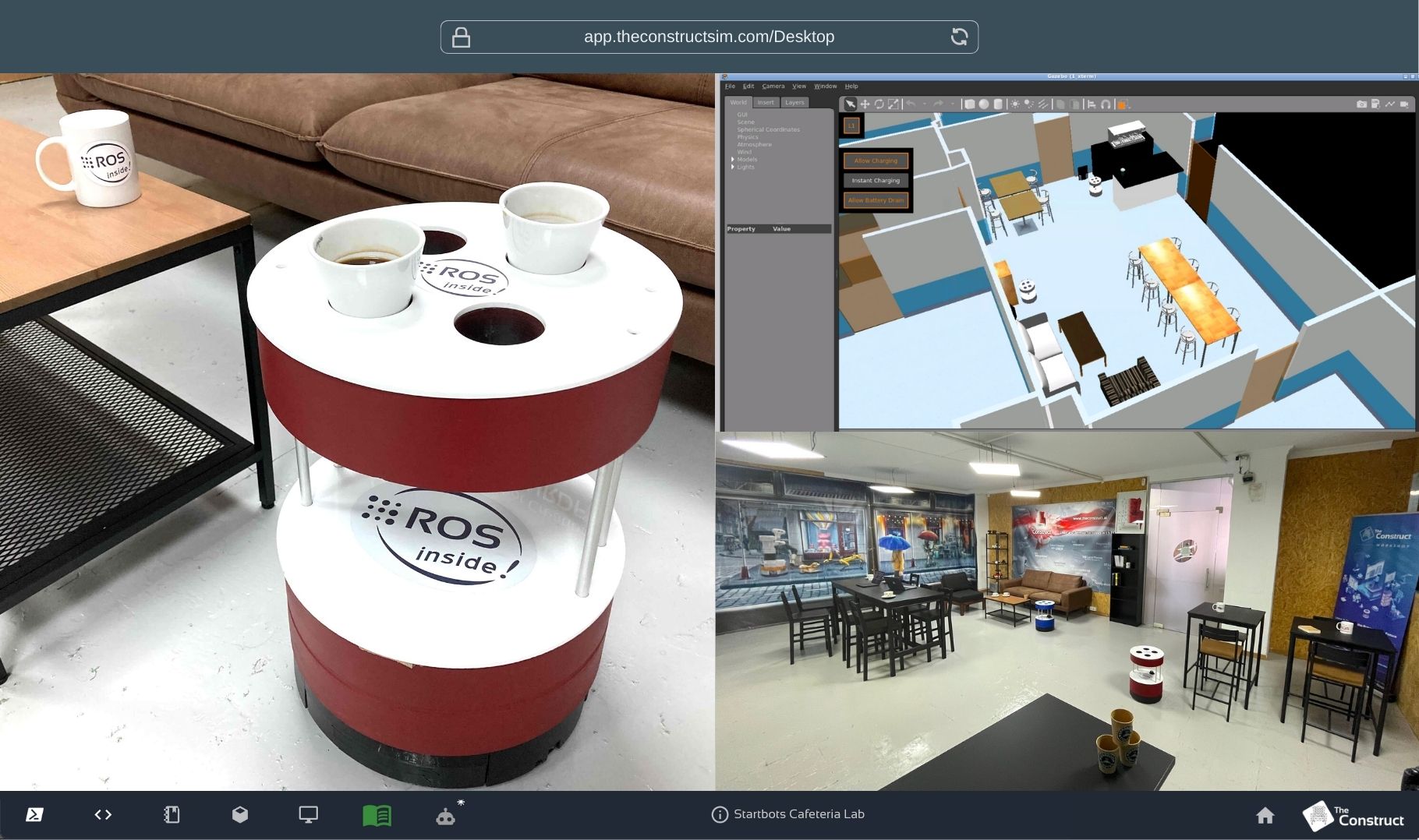The width and height of the screenshot is (1419, 840).
Task: Click the Copy icon in Gazebo toolbar
Action: [1060, 104]
